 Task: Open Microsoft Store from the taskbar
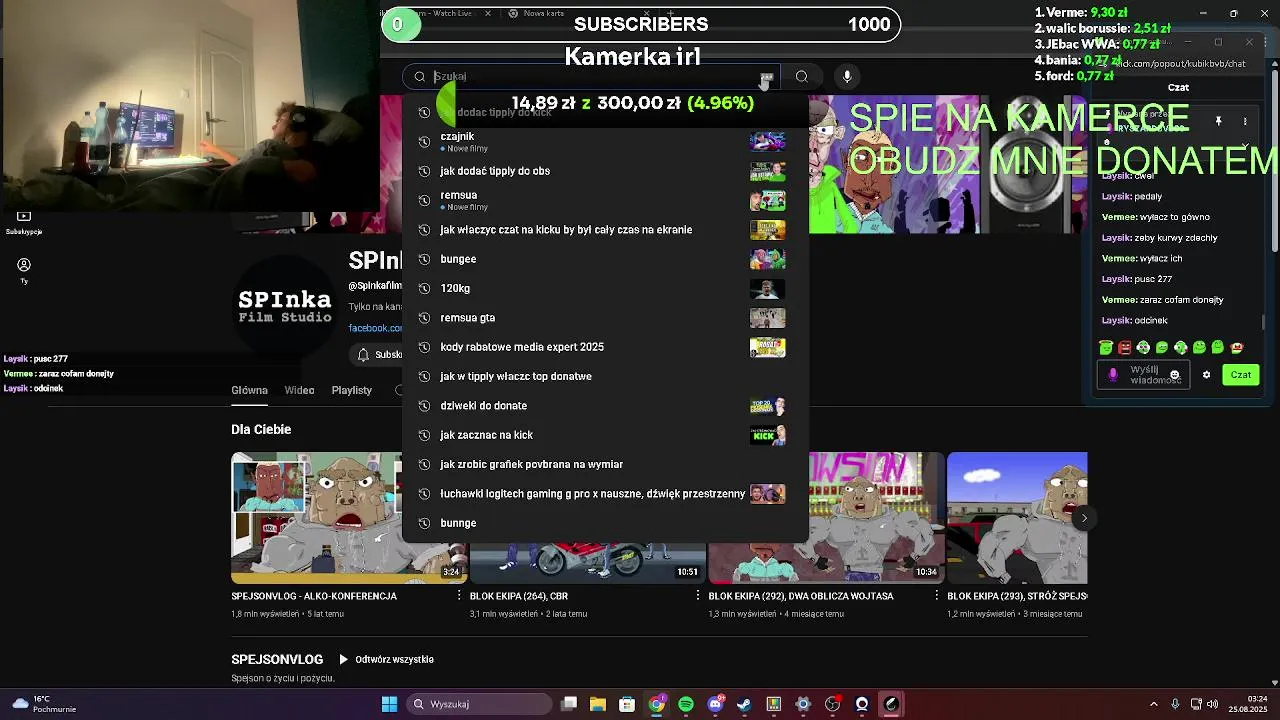coord(626,704)
